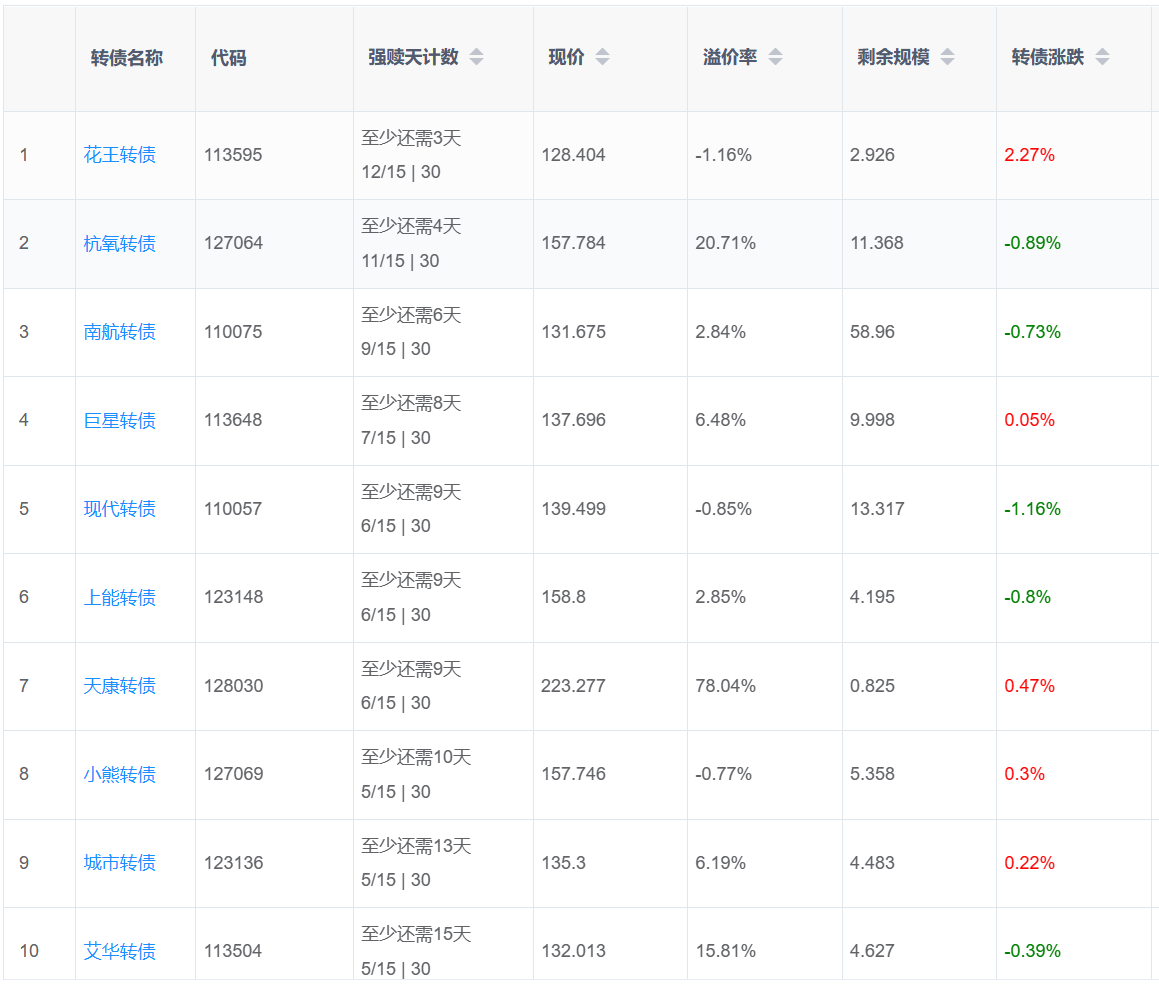This screenshot has width=1159, height=988.
Task: Sort by 转债涨跌 arrow icon
Action: point(1102,58)
